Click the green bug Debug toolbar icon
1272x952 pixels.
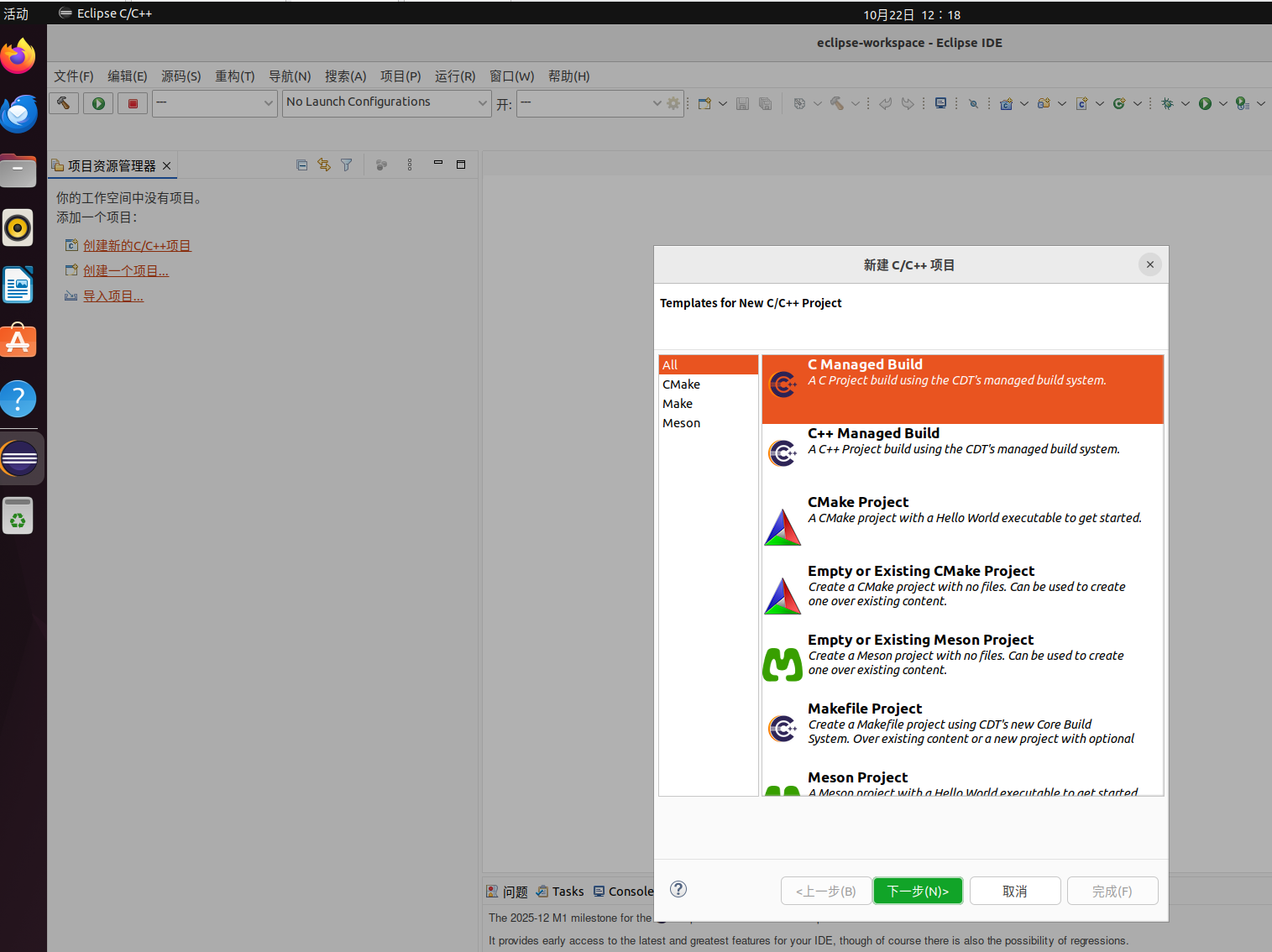(1167, 103)
